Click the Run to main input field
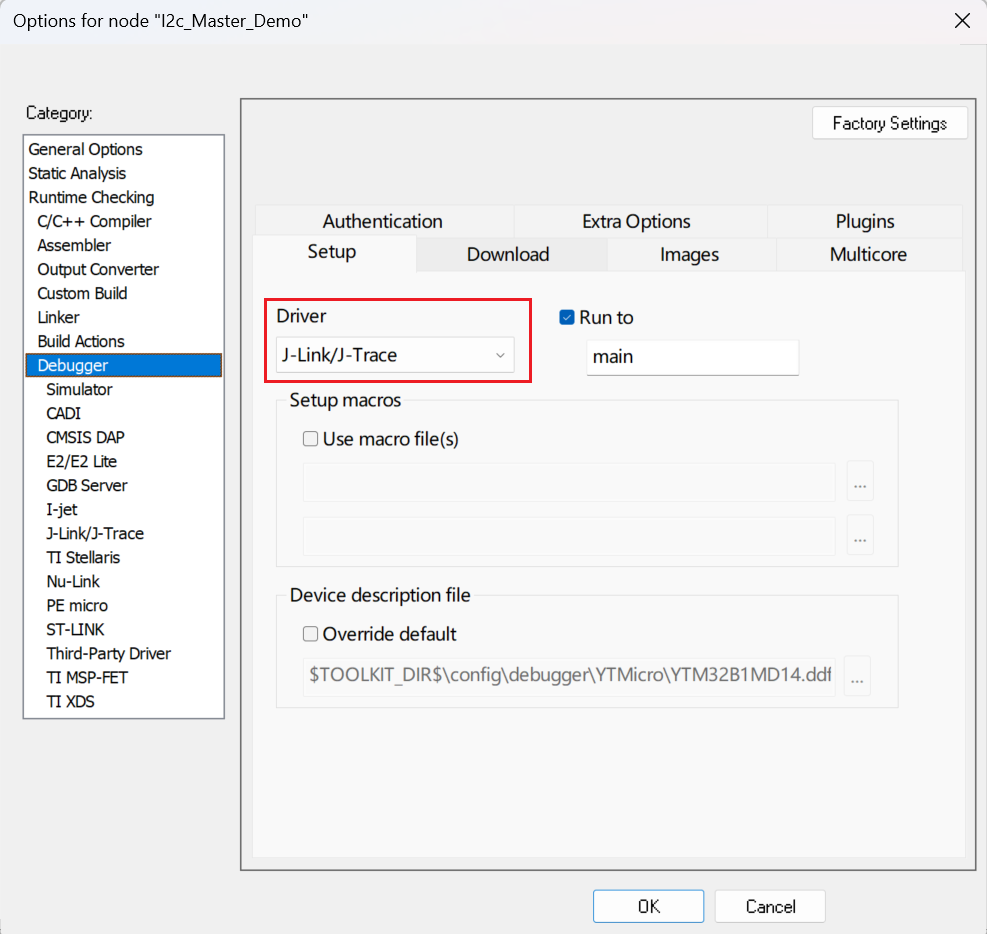 coord(692,357)
